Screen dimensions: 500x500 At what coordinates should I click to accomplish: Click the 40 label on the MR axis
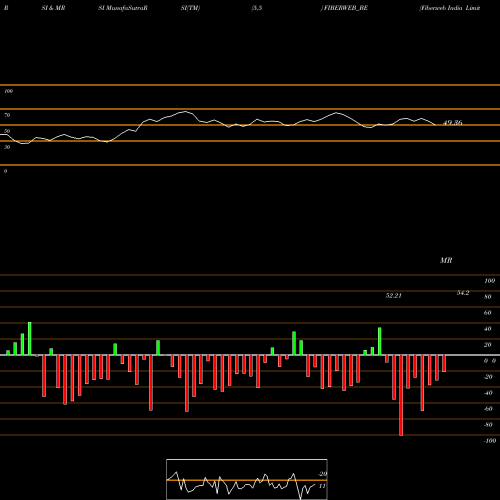(x=488, y=329)
